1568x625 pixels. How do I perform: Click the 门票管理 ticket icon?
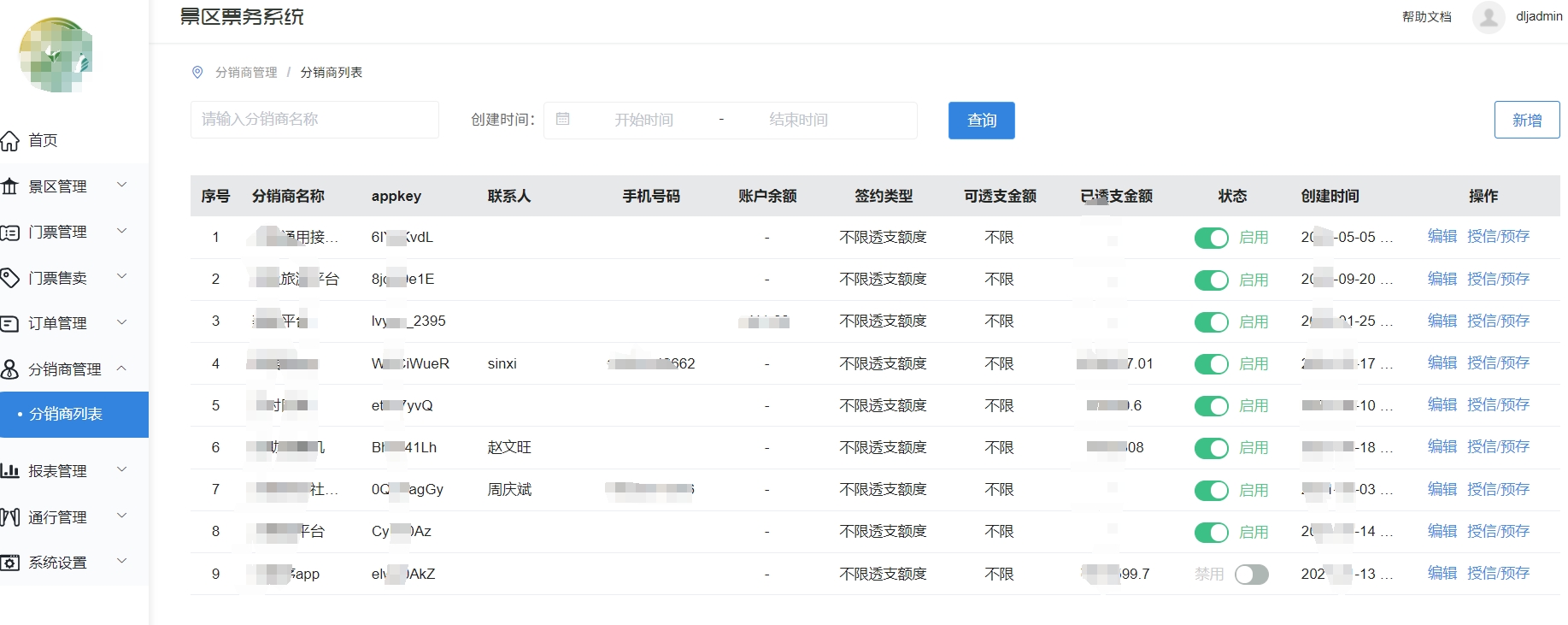click(9, 232)
